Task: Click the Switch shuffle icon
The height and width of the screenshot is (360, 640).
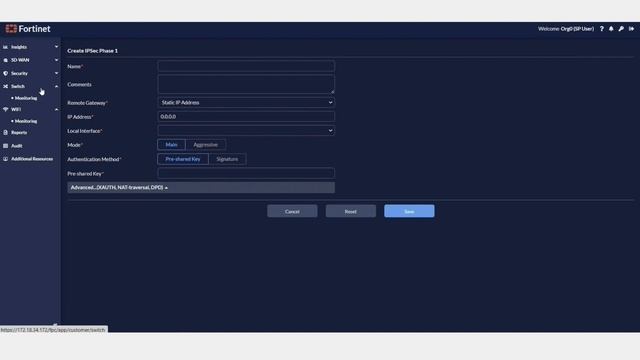Action: point(5,87)
